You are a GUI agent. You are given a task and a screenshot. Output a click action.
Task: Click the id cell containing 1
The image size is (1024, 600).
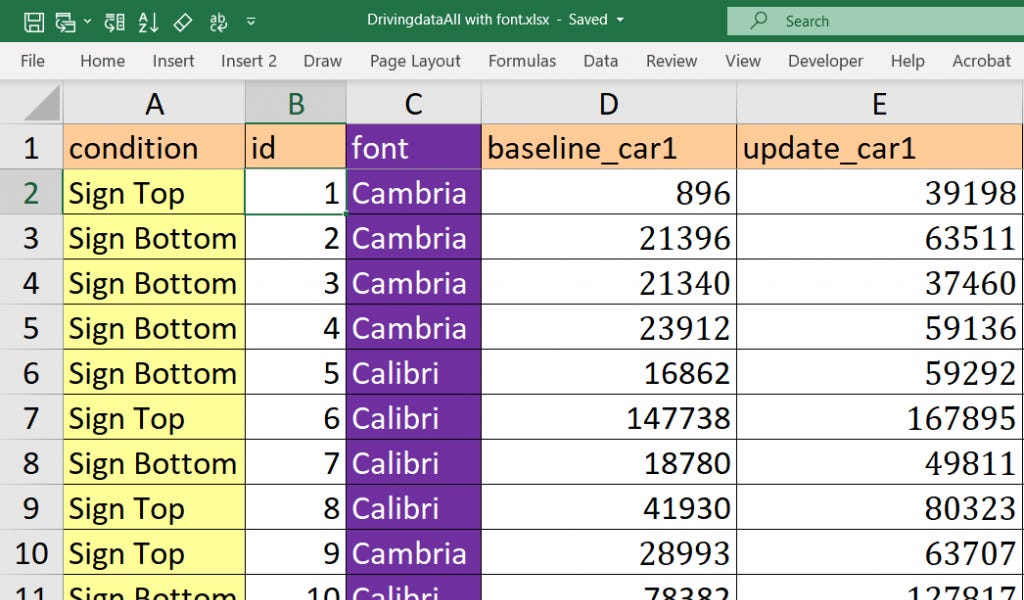tap(296, 193)
